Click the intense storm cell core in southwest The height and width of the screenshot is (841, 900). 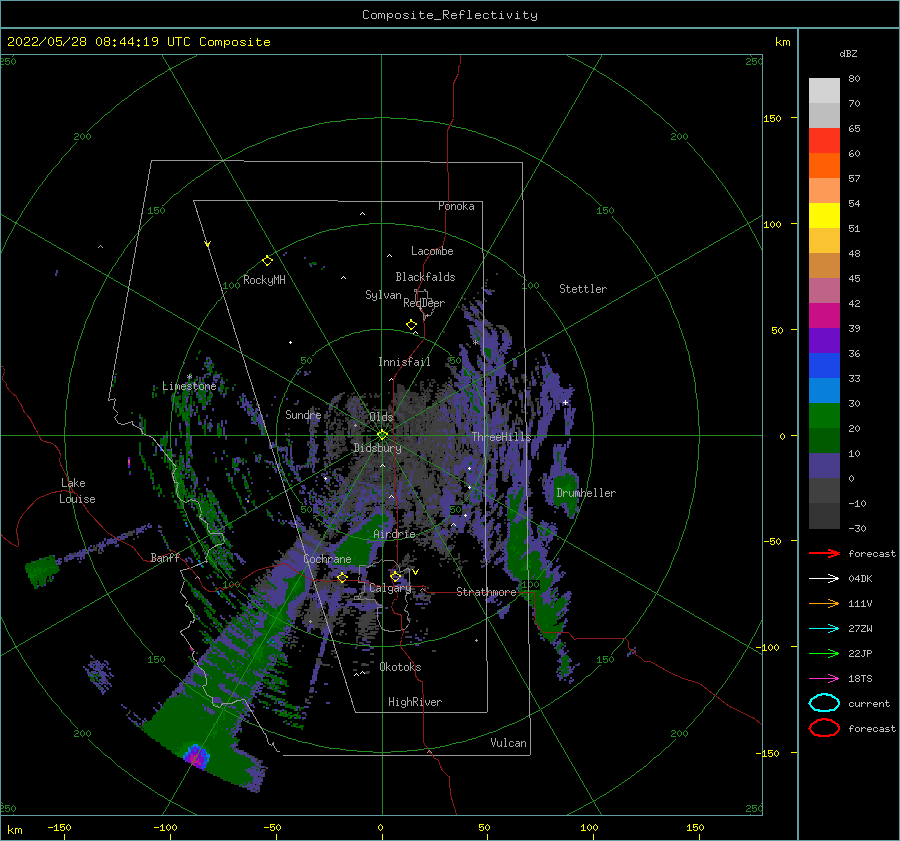tap(196, 757)
